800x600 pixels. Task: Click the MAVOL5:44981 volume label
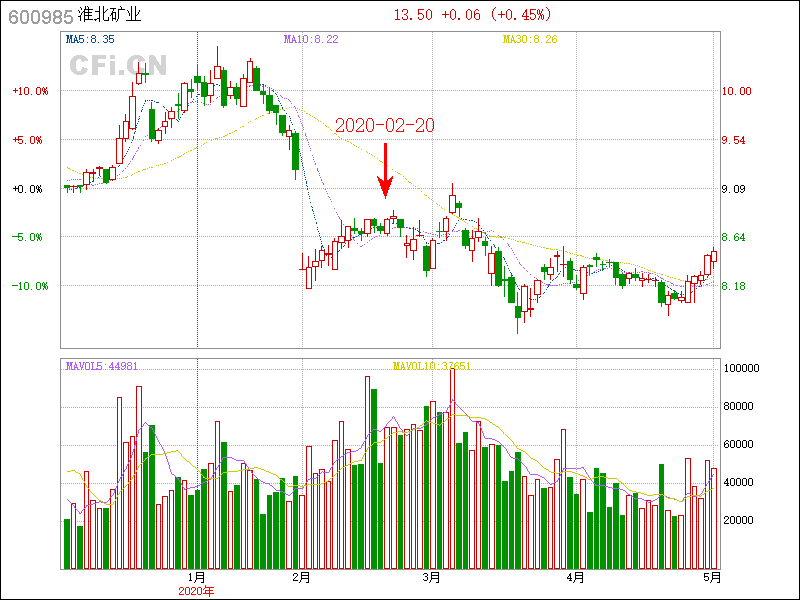tap(101, 366)
